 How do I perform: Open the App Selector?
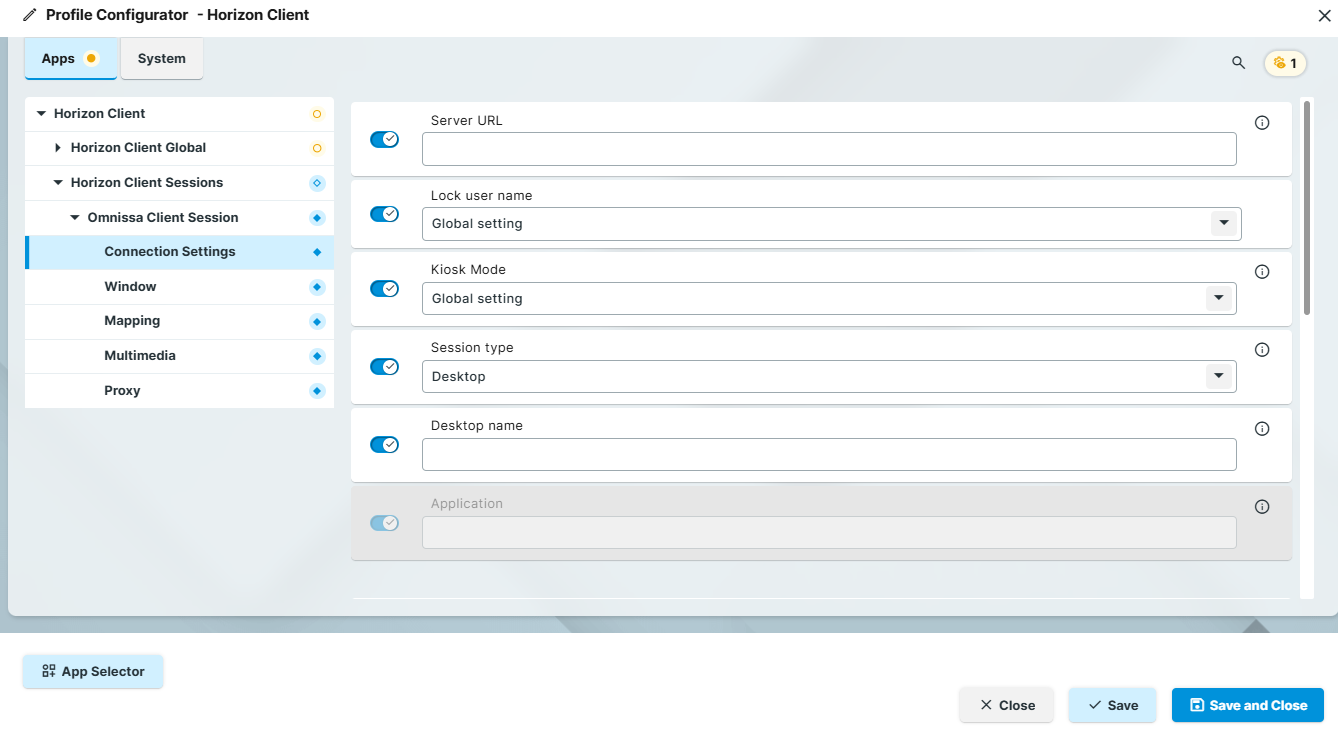(92, 671)
